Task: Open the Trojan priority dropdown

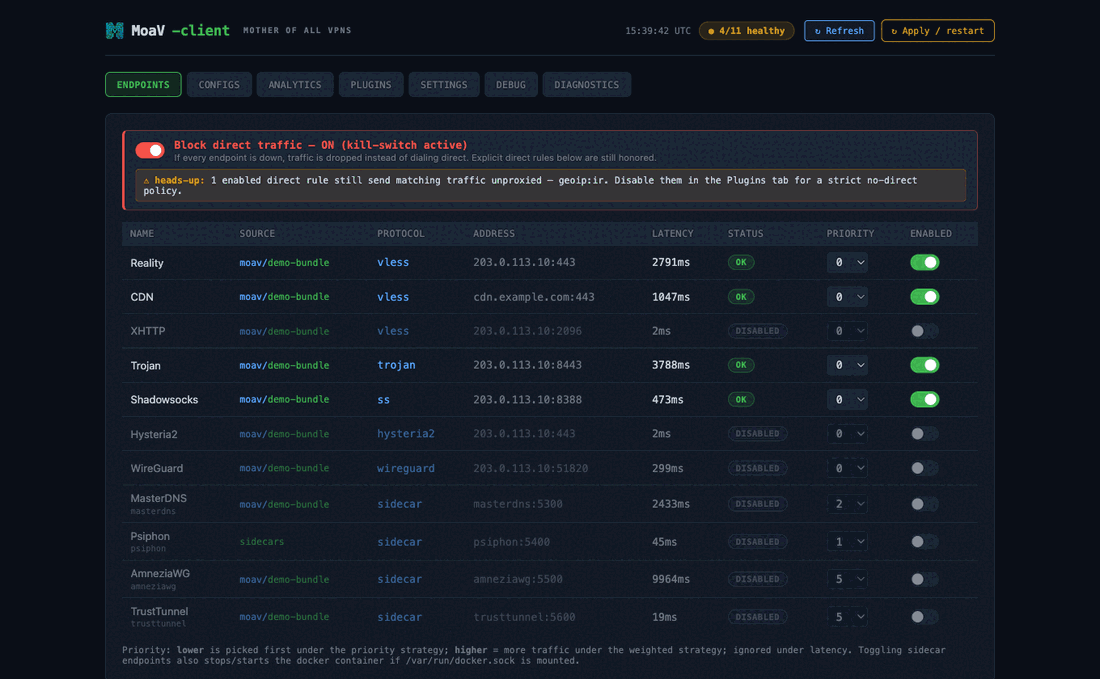Action: tap(847, 365)
